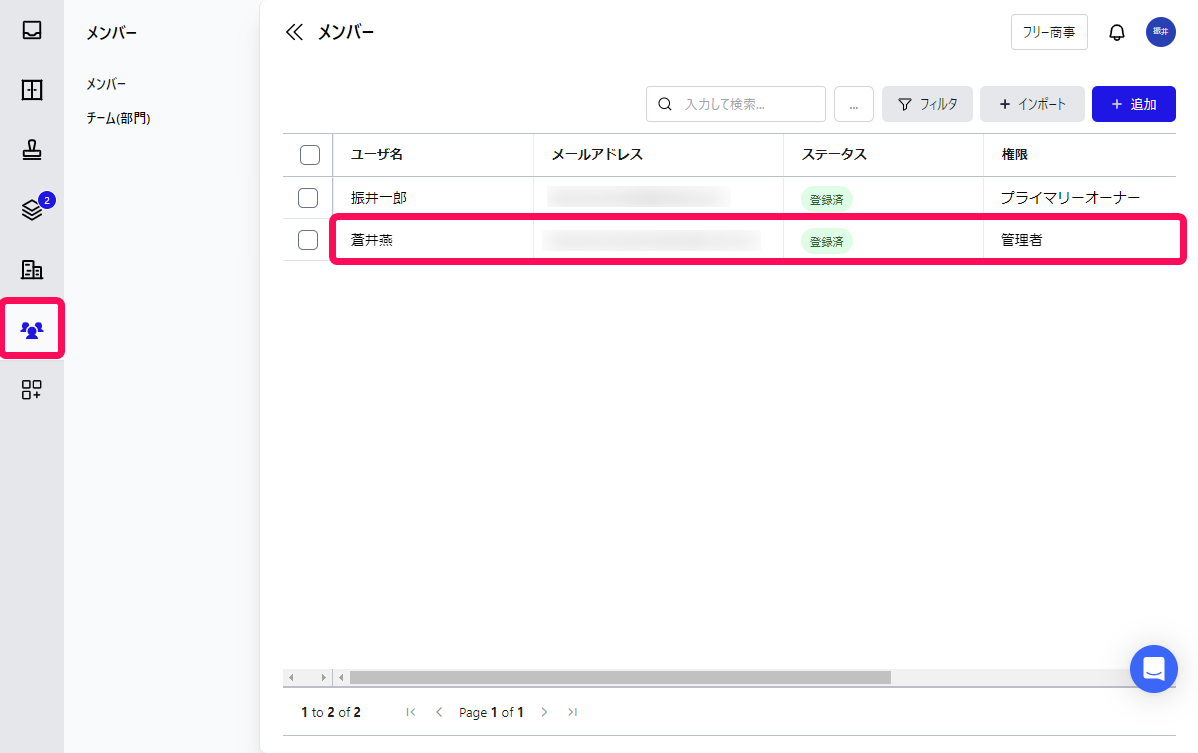Click the インポート button
Viewport: 1198px width, 753px height.
tap(1032, 104)
